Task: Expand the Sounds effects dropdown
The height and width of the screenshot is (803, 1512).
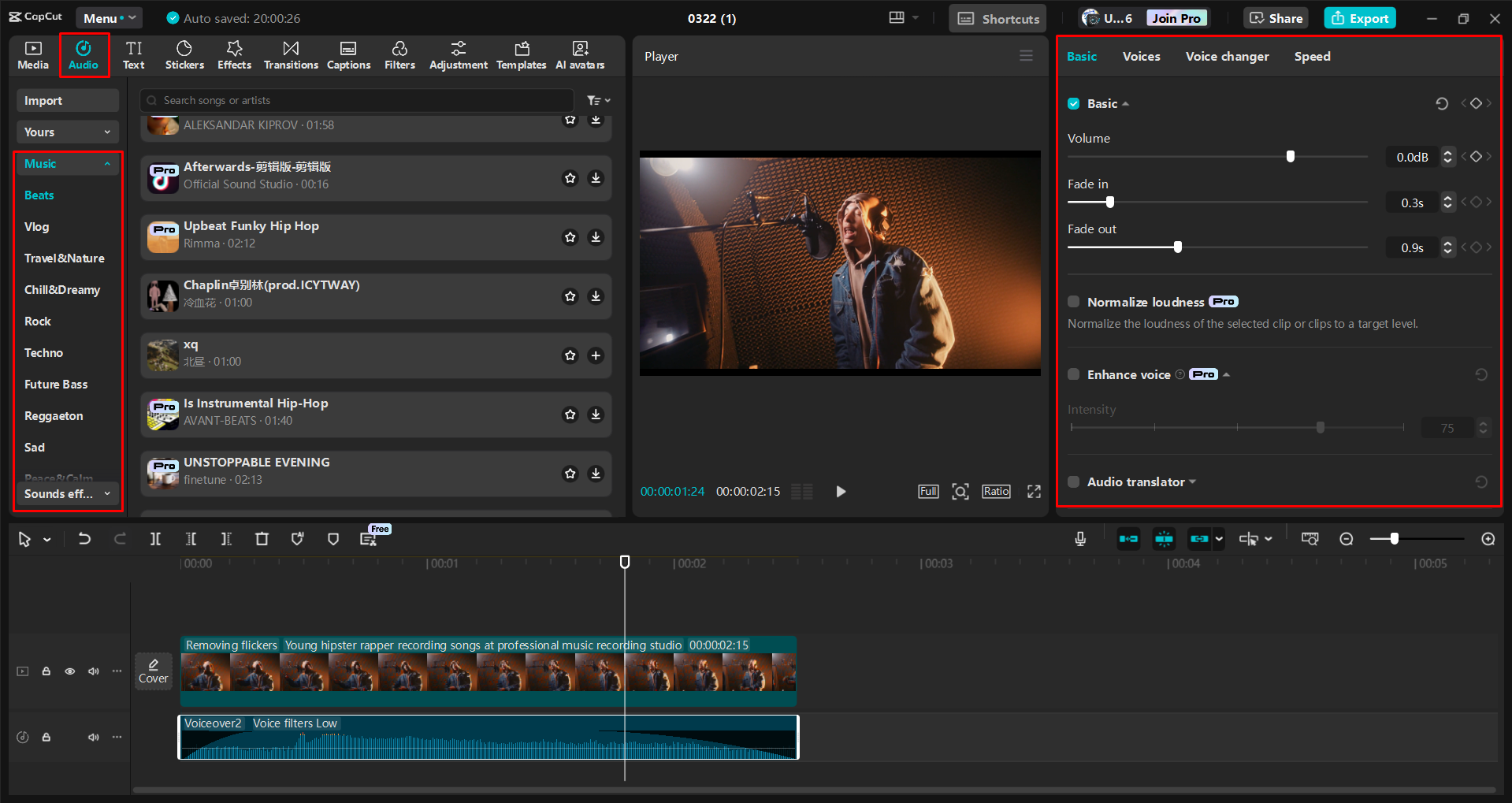Action: pyautogui.click(x=67, y=494)
